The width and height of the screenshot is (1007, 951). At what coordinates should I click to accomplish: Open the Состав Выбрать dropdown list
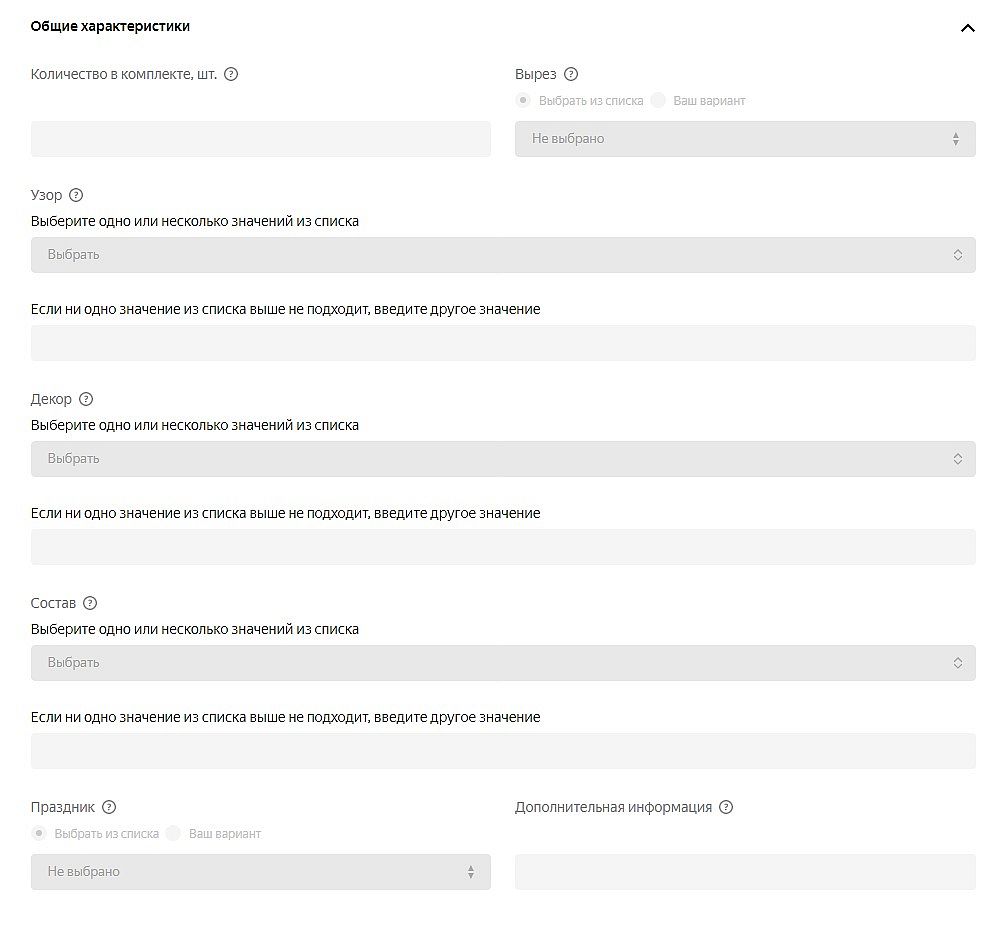[503, 663]
